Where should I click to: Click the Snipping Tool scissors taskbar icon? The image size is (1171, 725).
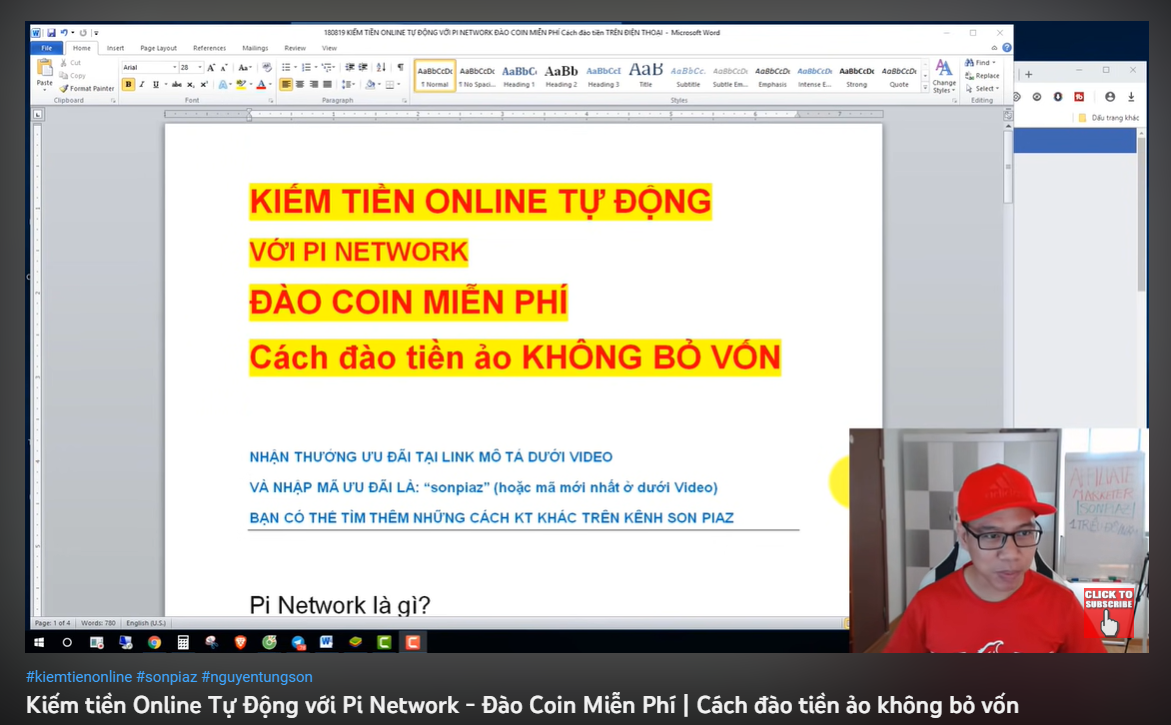click(x=211, y=642)
